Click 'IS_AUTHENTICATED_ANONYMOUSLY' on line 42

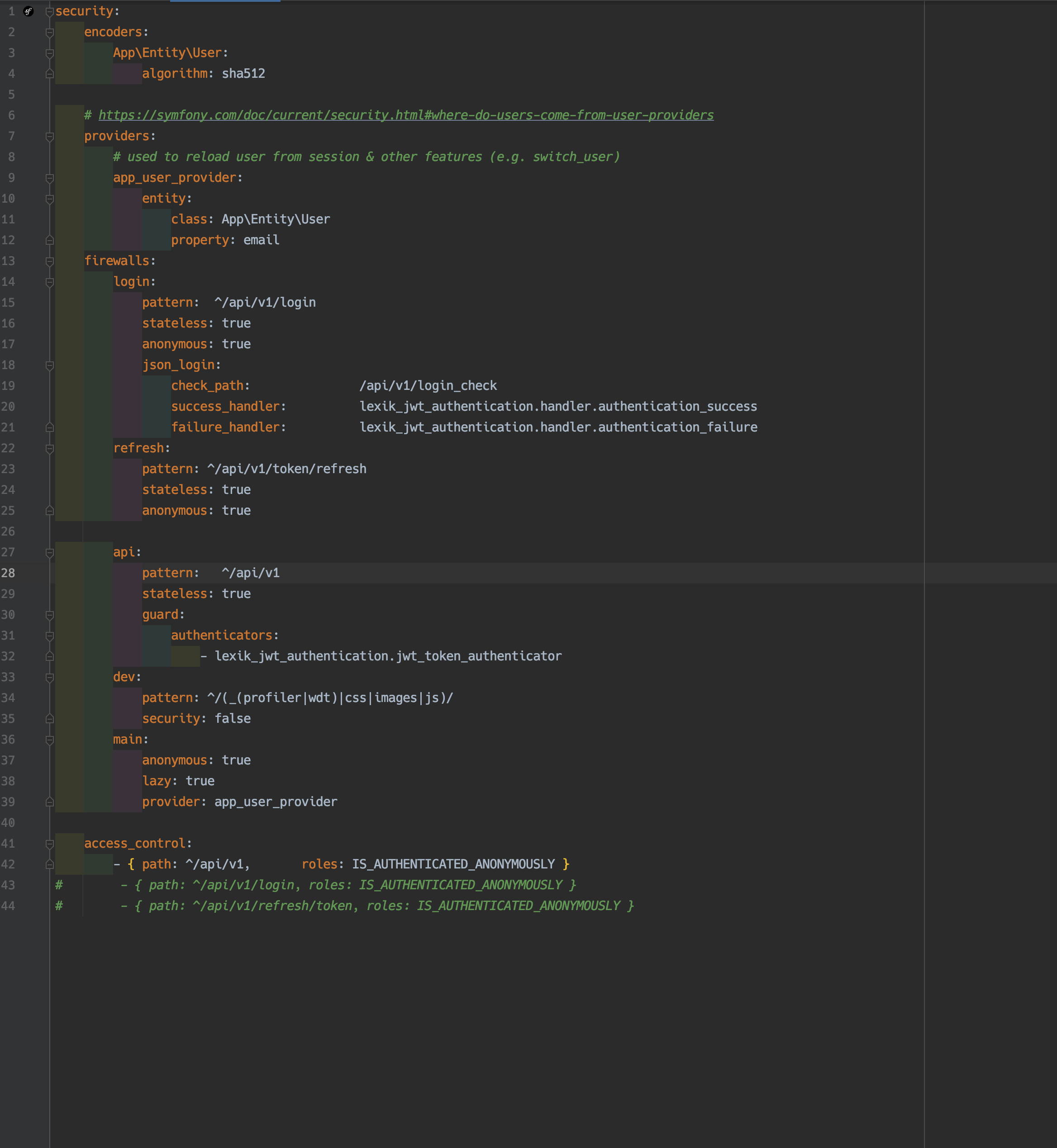tap(453, 864)
